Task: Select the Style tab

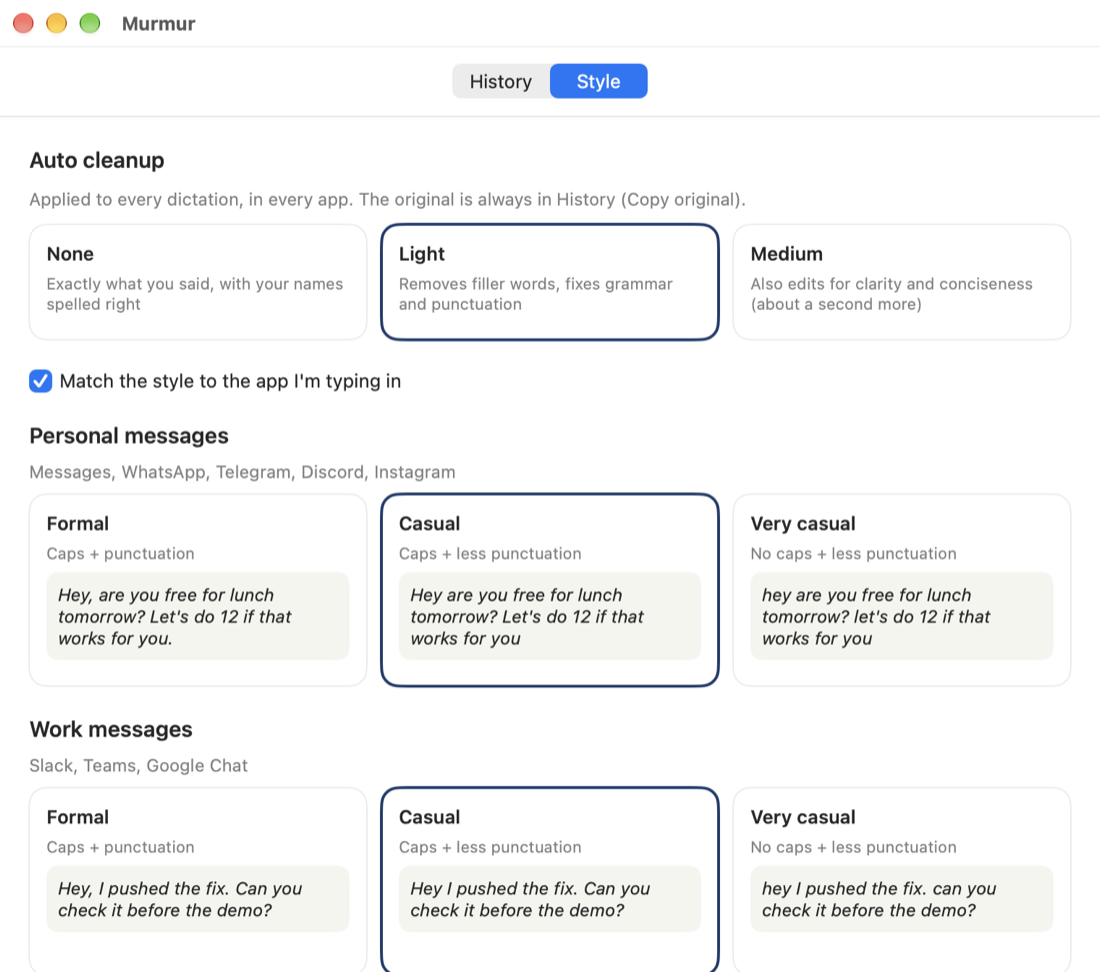Action: [x=598, y=81]
